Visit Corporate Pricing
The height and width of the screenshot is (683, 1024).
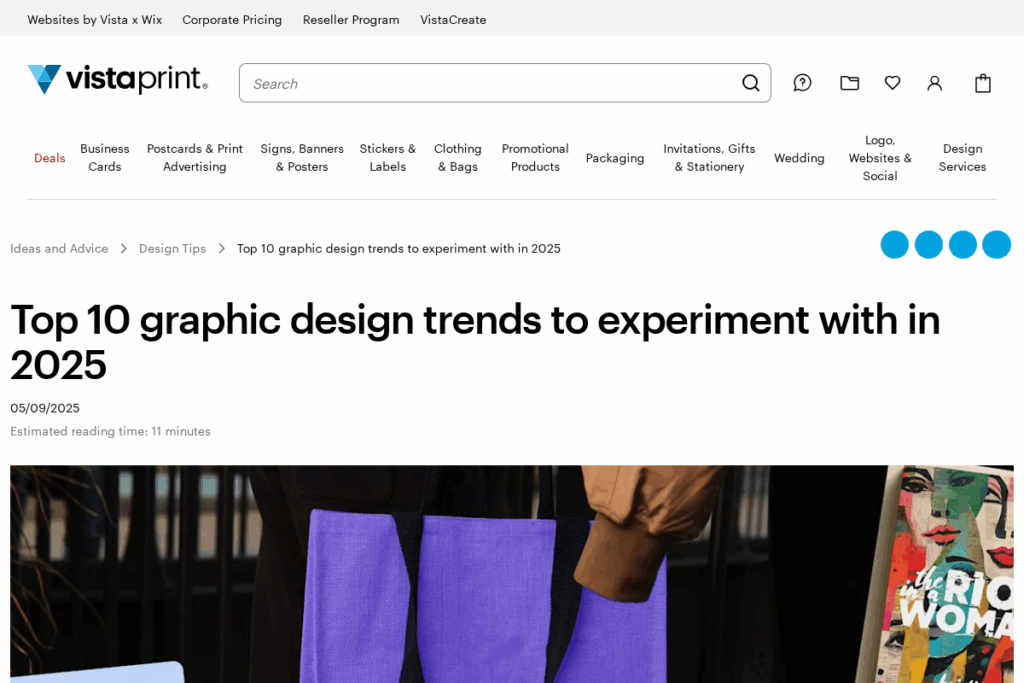[x=232, y=19]
